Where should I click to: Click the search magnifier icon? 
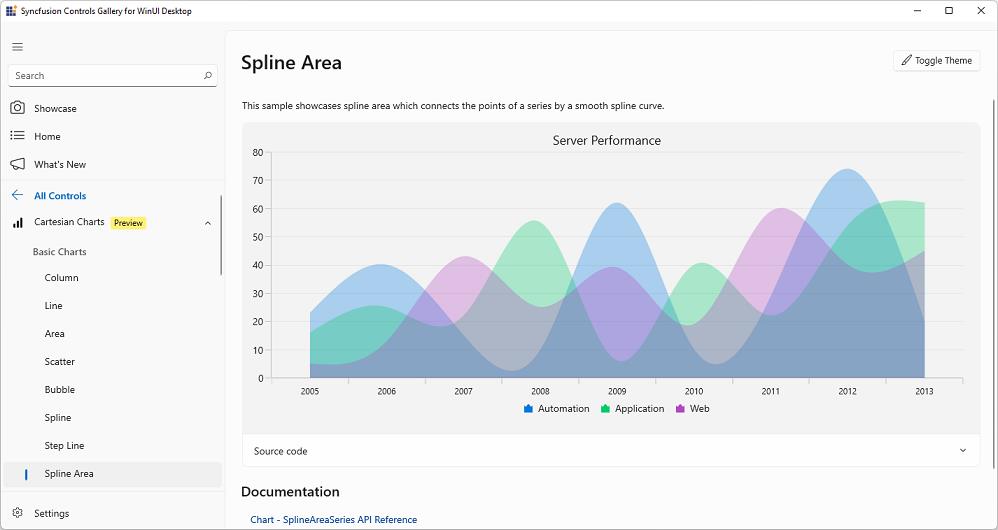[208, 76]
